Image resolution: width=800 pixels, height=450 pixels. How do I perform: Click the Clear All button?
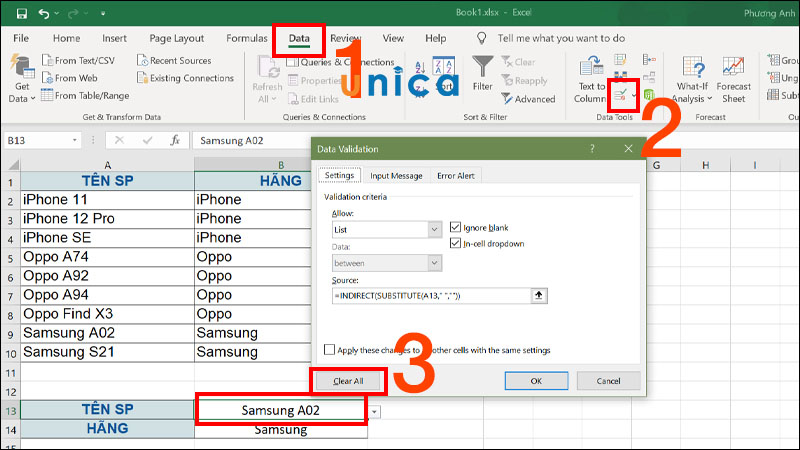pyautogui.click(x=348, y=381)
